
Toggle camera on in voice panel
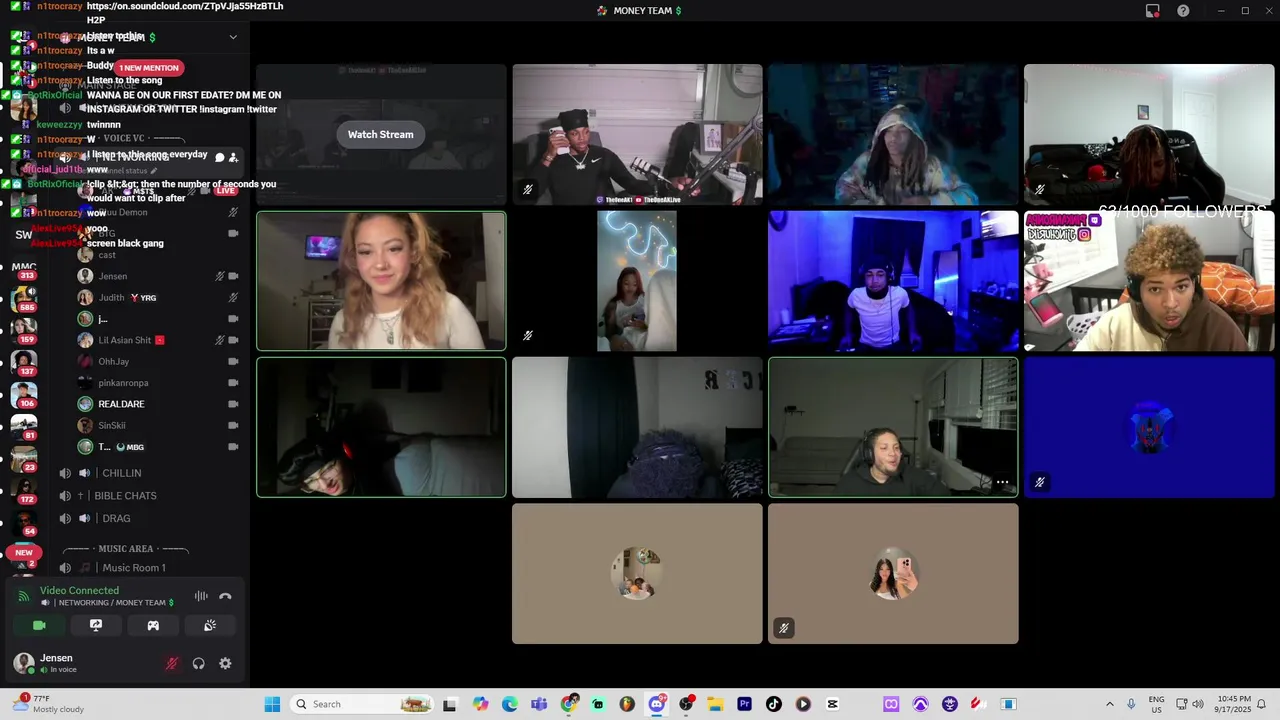pyautogui.click(x=39, y=625)
